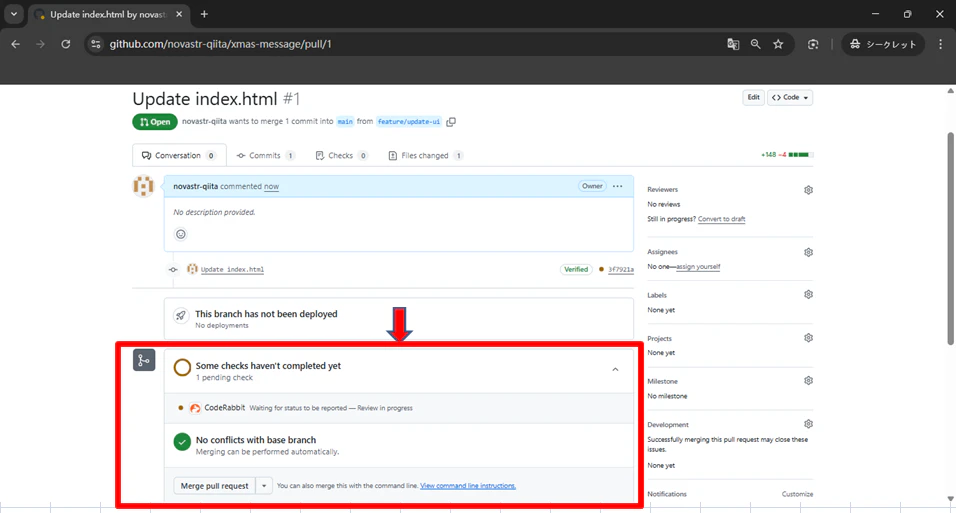Click the translate page icon
Screen dimensions: 956x513
point(733,44)
